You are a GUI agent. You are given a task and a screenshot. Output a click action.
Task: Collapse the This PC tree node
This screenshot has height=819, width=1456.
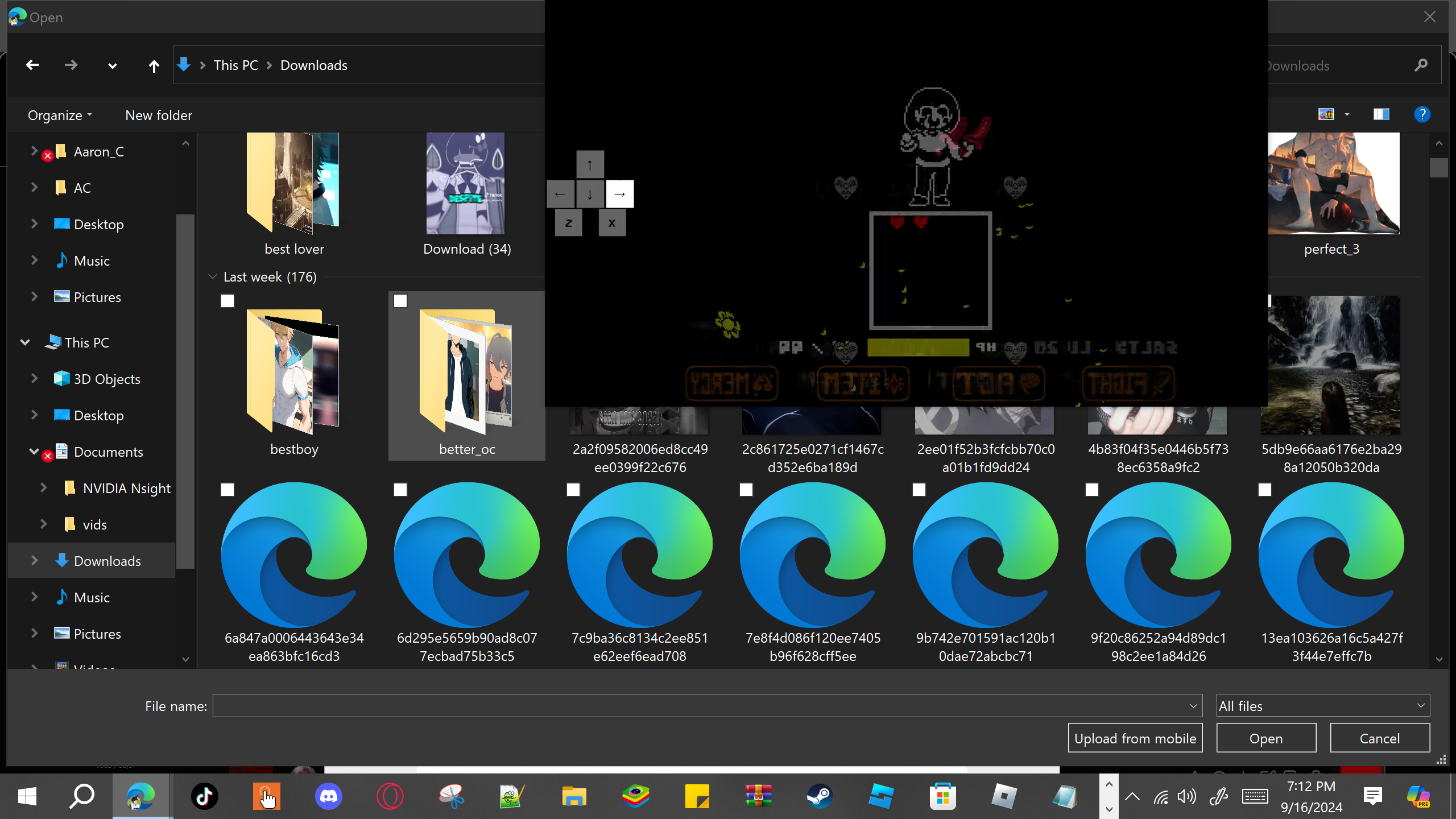(x=25, y=342)
